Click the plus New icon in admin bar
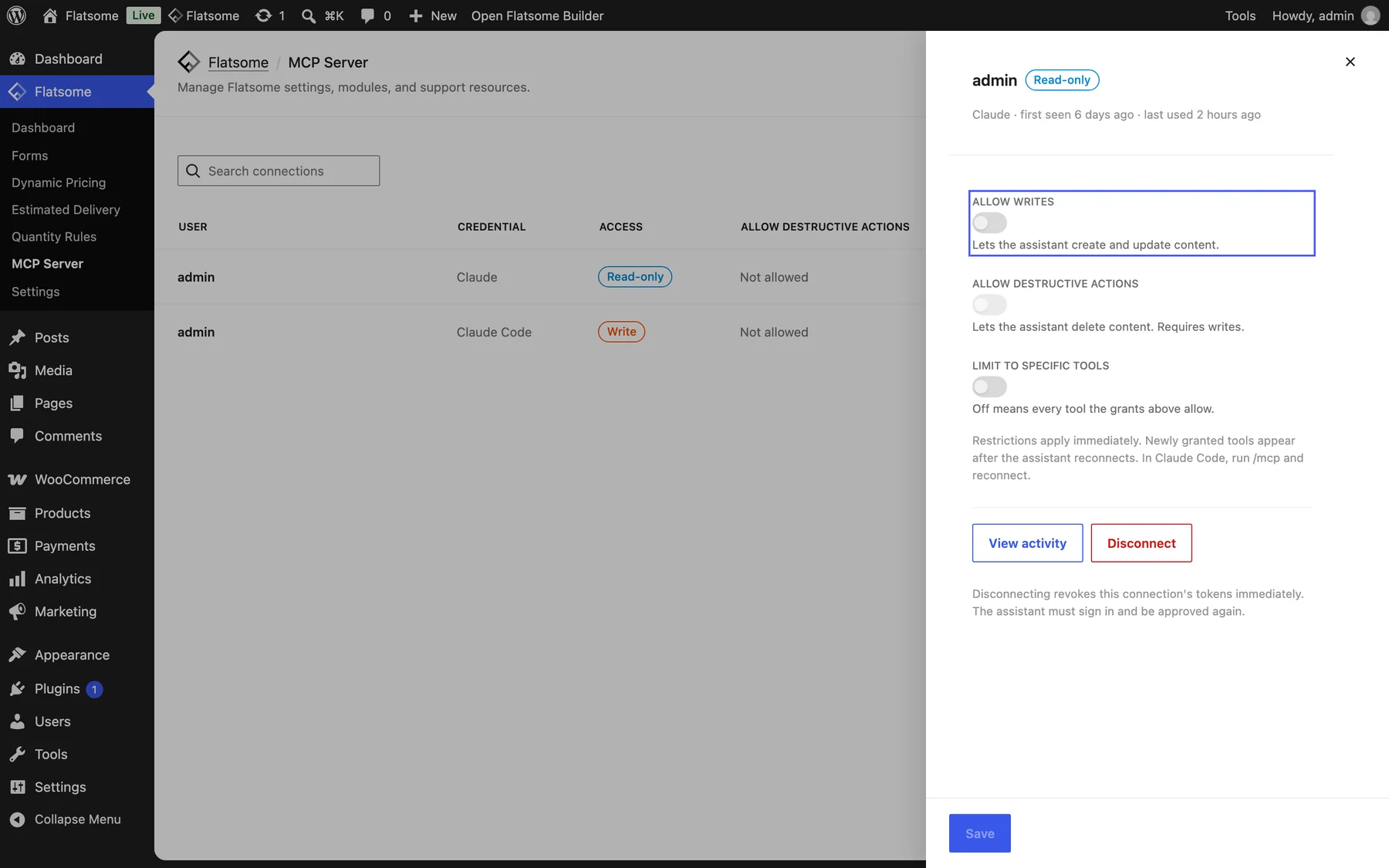 (x=416, y=15)
